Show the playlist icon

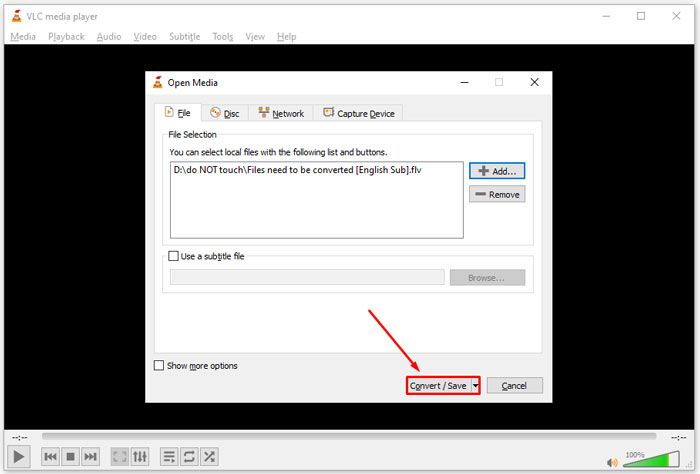(169, 457)
